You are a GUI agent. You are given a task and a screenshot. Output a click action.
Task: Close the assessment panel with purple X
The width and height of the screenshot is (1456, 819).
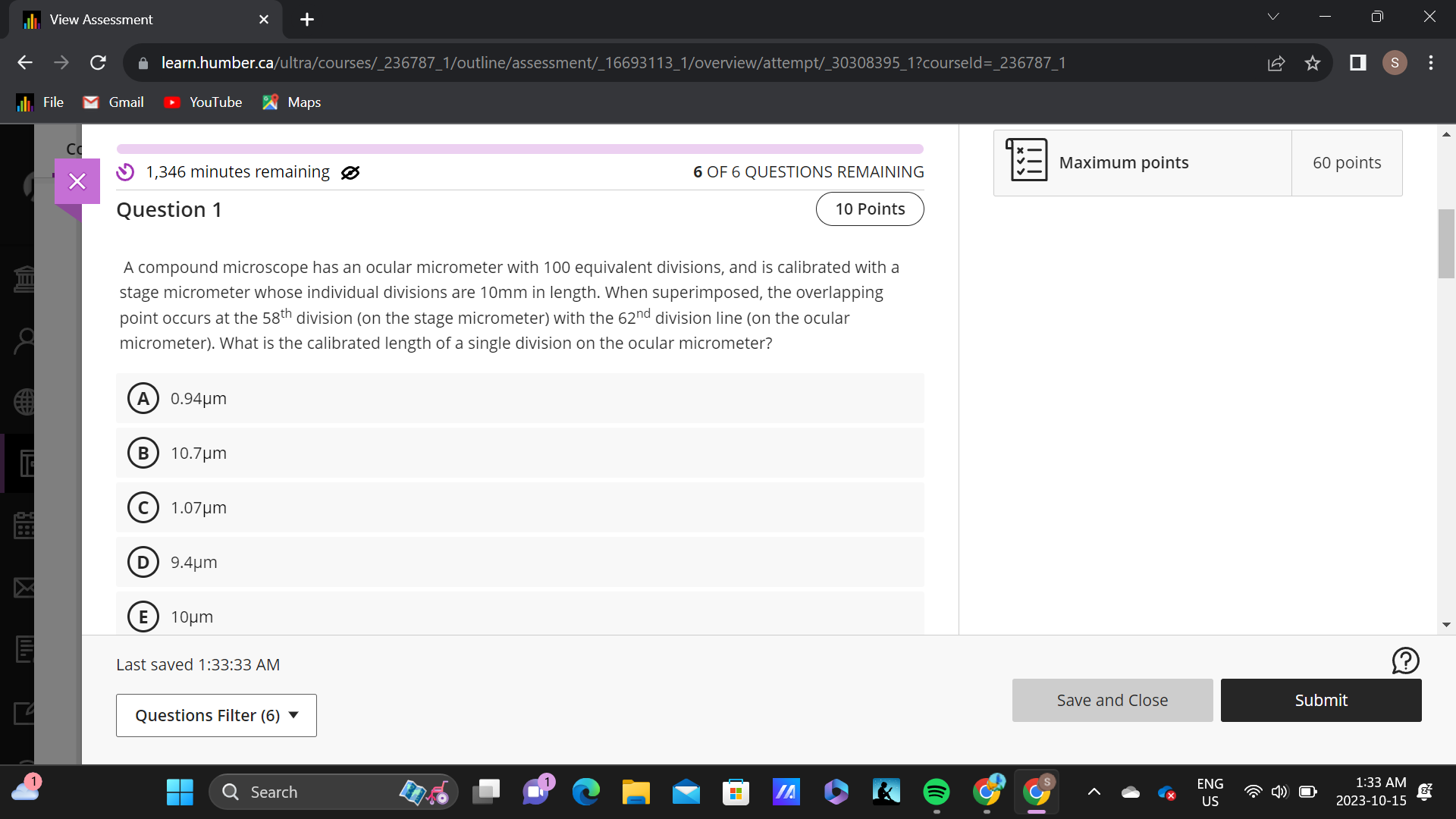pos(77,181)
